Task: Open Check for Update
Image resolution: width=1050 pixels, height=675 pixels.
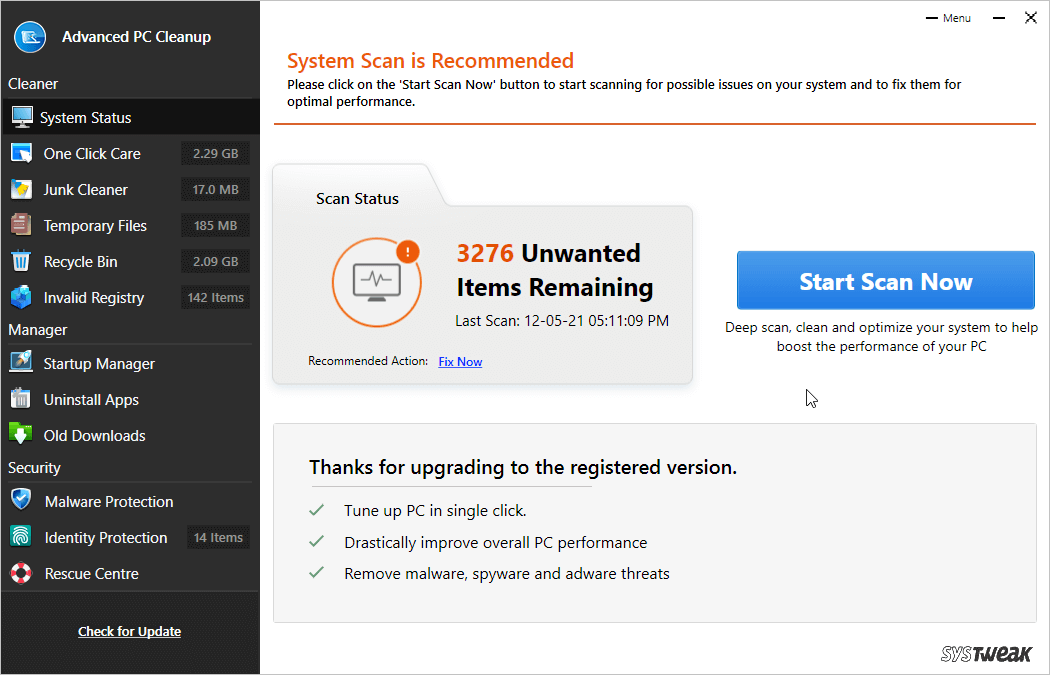Action: (x=129, y=631)
